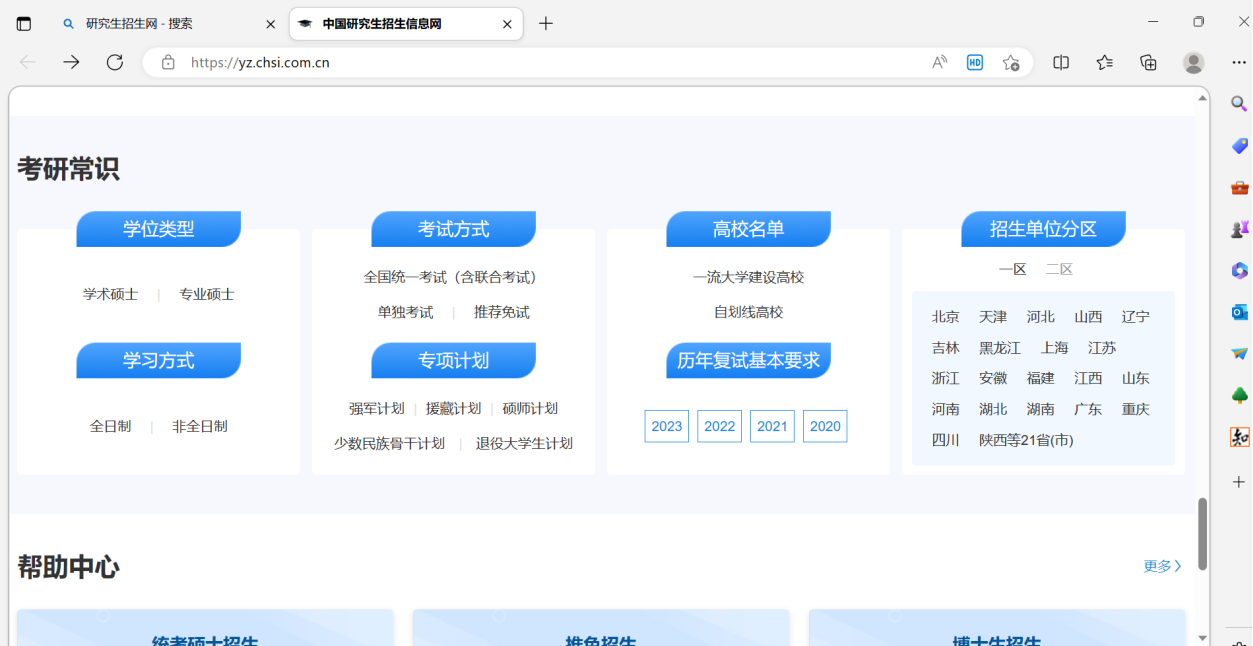Open Split screen icon in toolbar
This screenshot has width=1253, height=646.
[1061, 62]
